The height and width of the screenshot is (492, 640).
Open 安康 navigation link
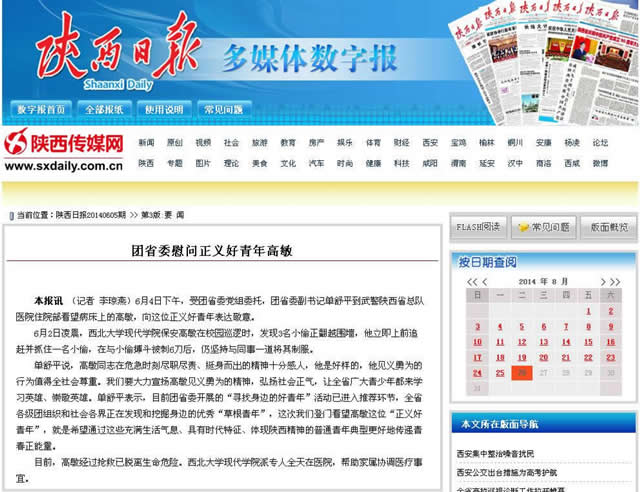coord(543,142)
